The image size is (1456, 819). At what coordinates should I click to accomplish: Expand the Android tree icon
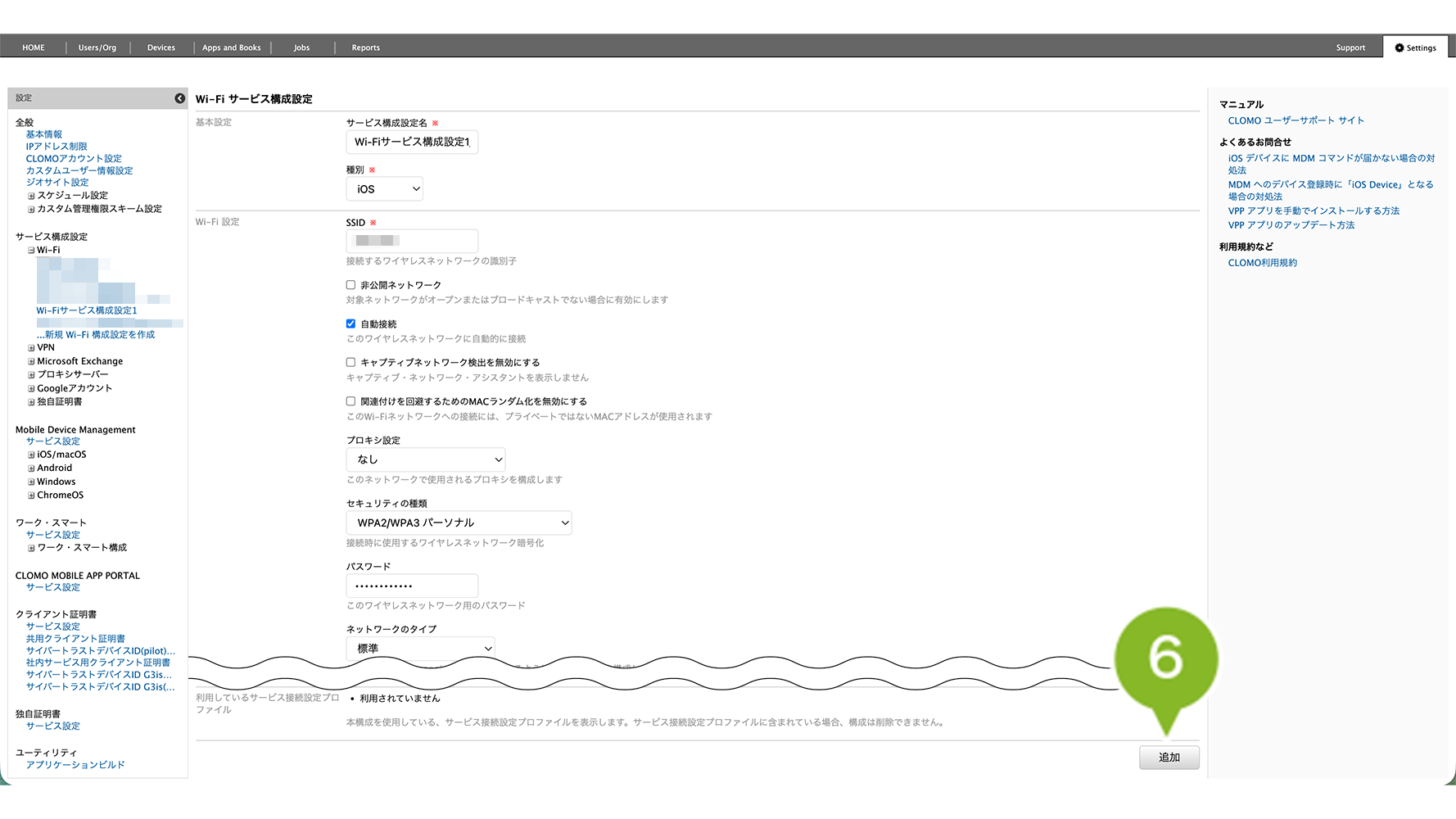(x=31, y=468)
